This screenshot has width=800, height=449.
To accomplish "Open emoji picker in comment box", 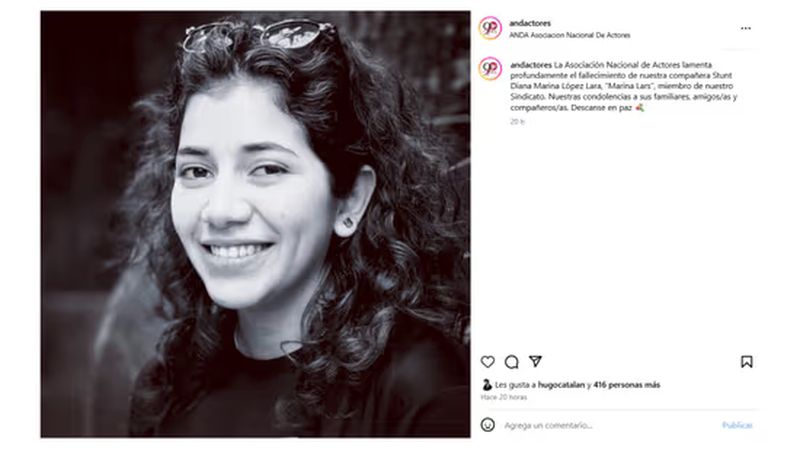I will [488, 425].
